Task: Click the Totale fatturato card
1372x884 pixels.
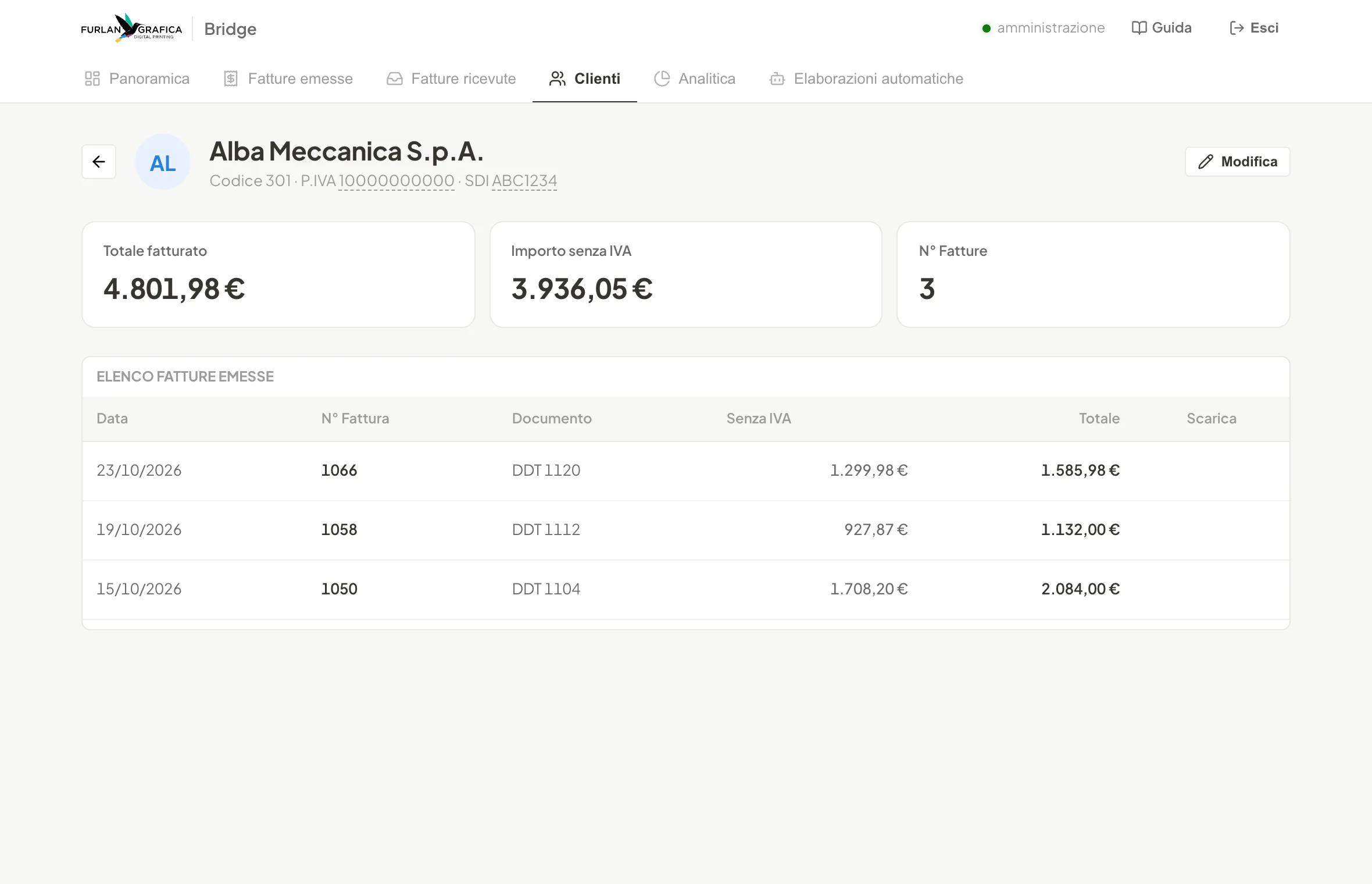Action: [x=278, y=275]
